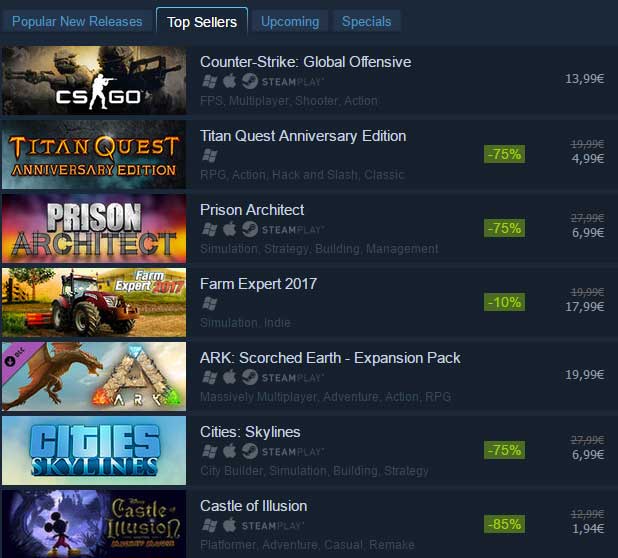Open the Upcoming tab
The image size is (618, 558).
[290, 21]
